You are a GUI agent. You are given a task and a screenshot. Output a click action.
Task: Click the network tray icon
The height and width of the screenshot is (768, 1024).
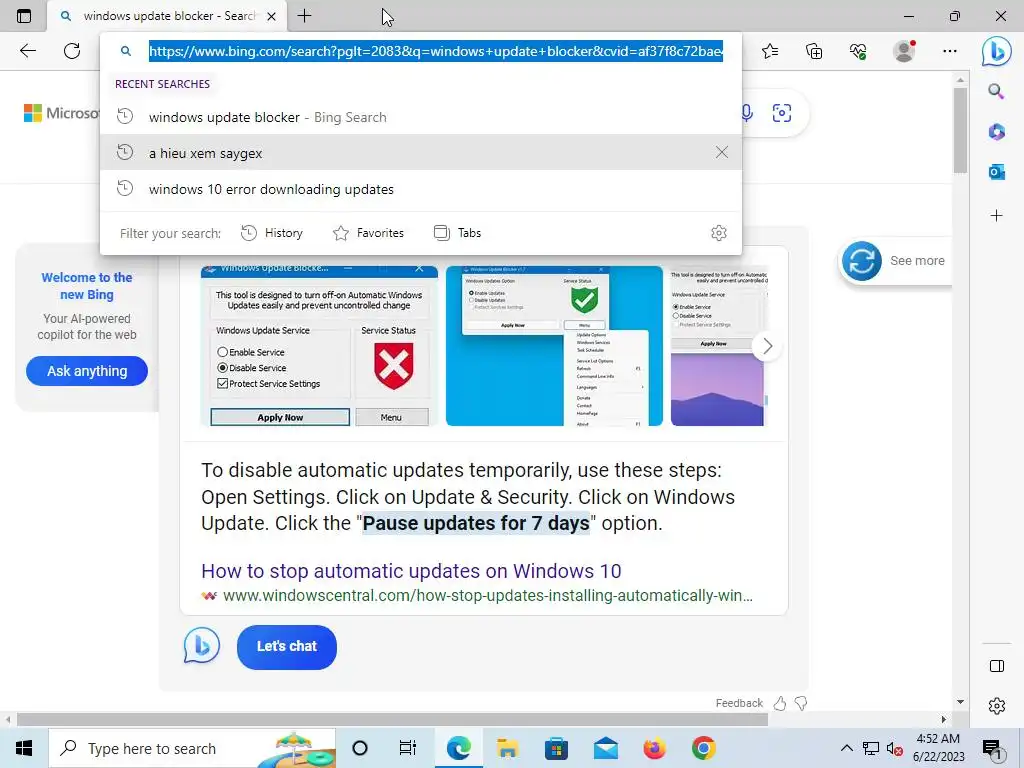(871, 748)
